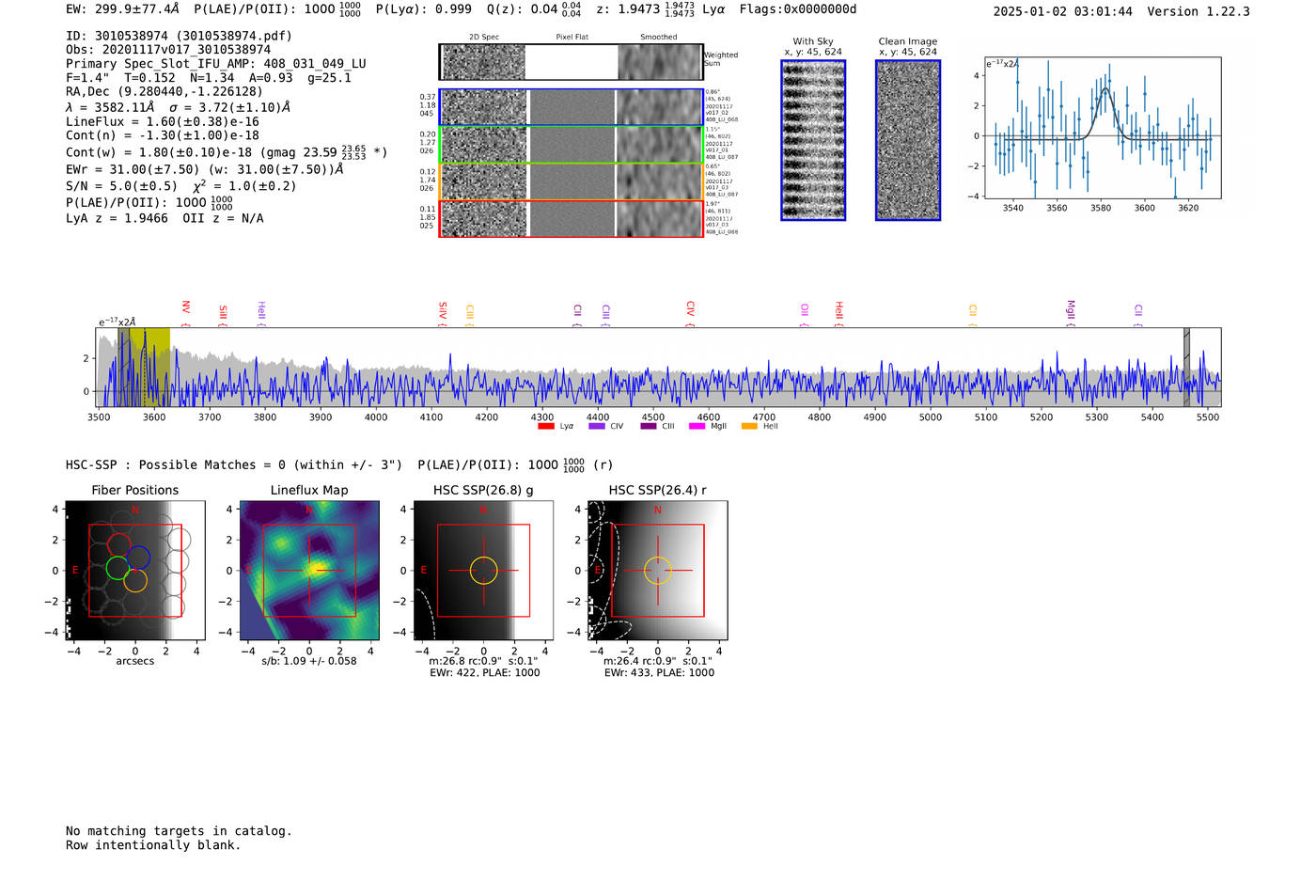The image size is (1316, 896).
Task: Click the Version 1.22.3 text
Action: [1198, 12]
